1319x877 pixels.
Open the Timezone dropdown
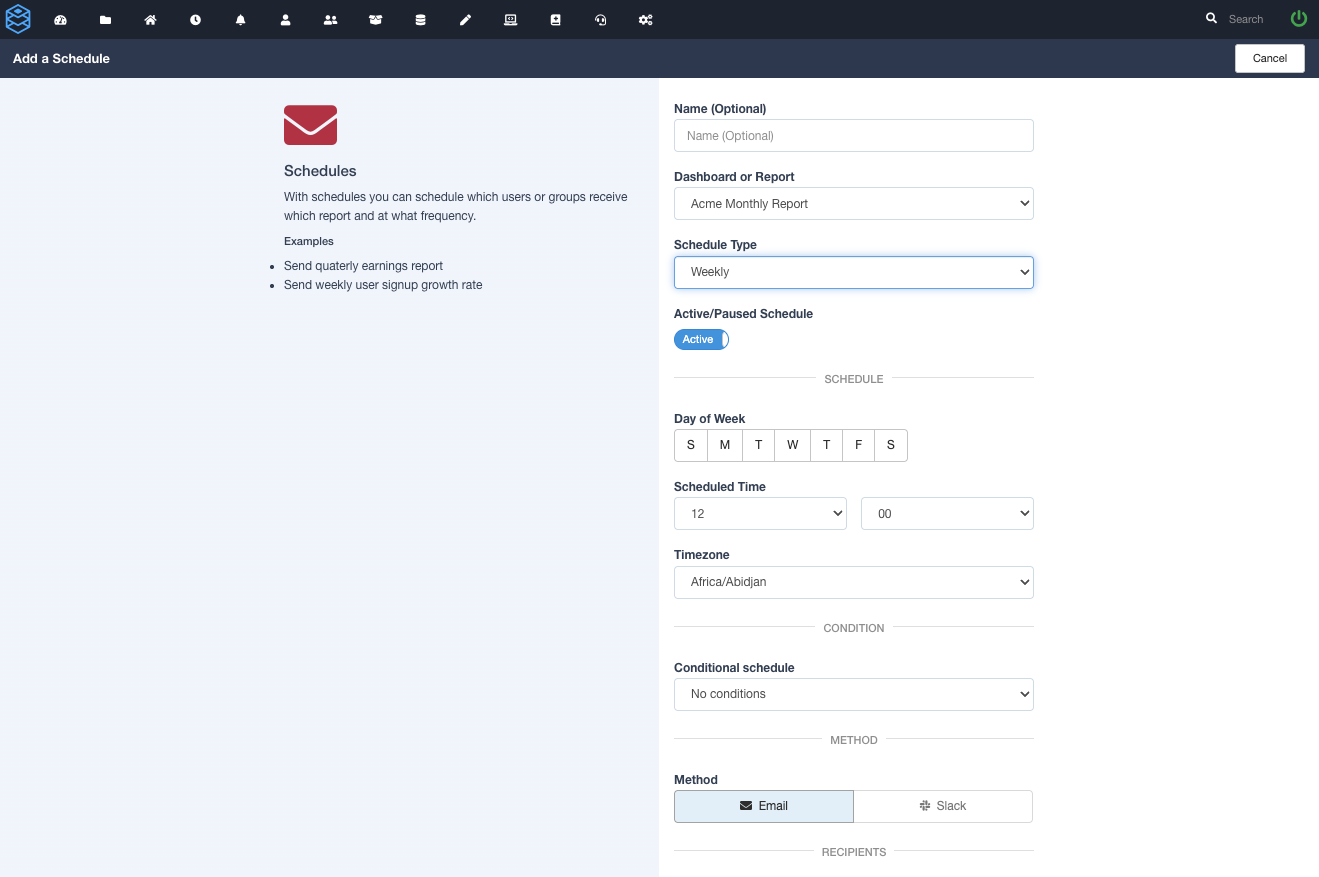click(x=853, y=582)
